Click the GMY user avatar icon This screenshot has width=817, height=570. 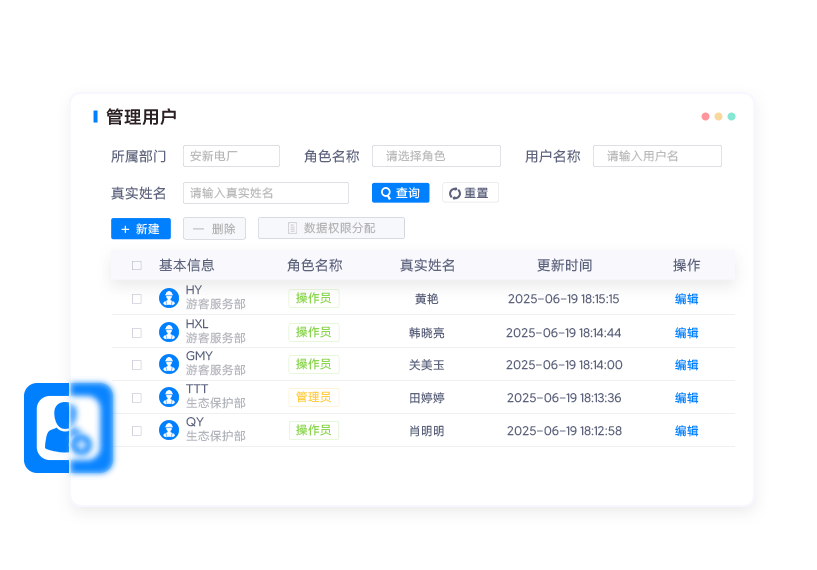[x=168, y=364]
